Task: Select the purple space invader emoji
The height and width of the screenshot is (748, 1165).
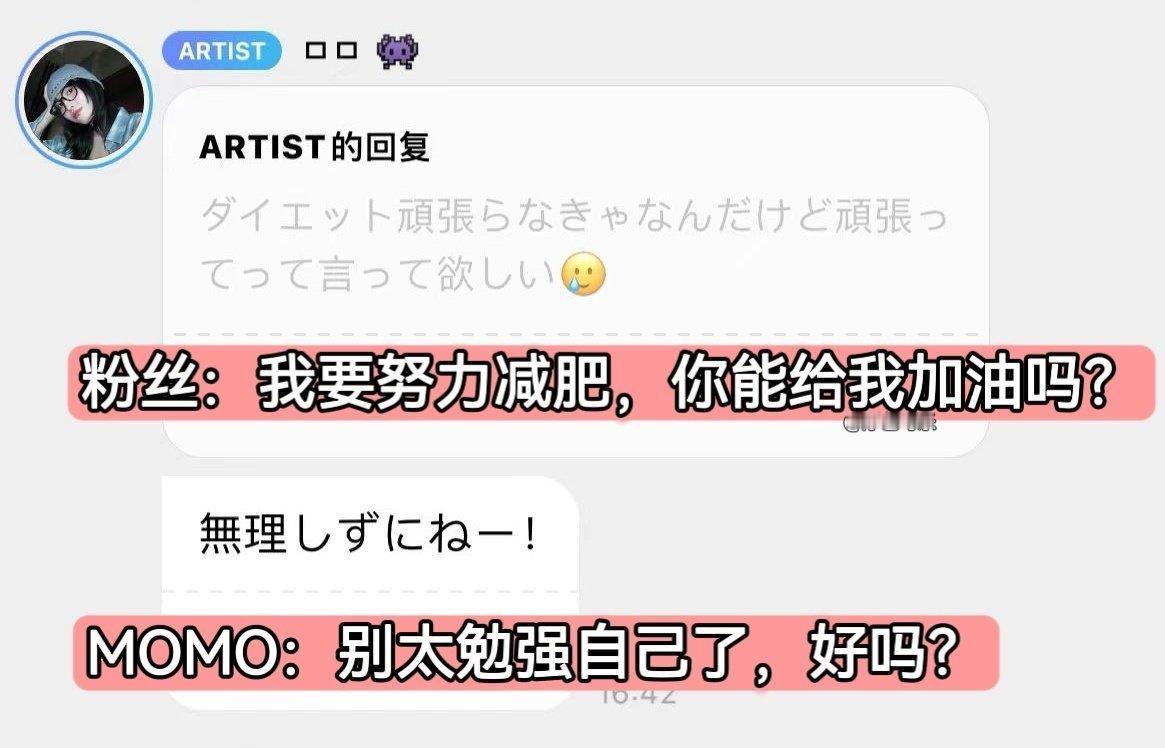Action: pyautogui.click(x=397, y=51)
